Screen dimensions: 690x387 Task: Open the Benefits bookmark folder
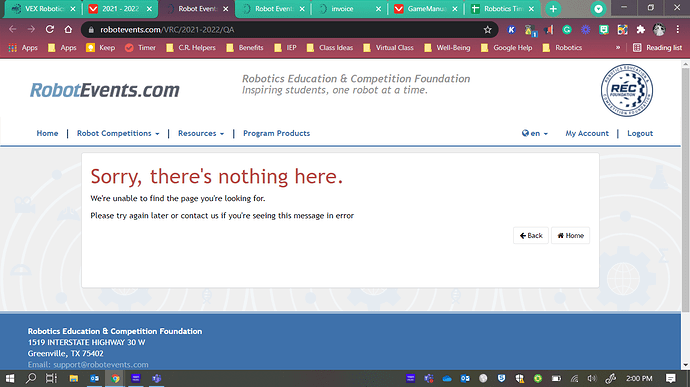click(x=245, y=48)
